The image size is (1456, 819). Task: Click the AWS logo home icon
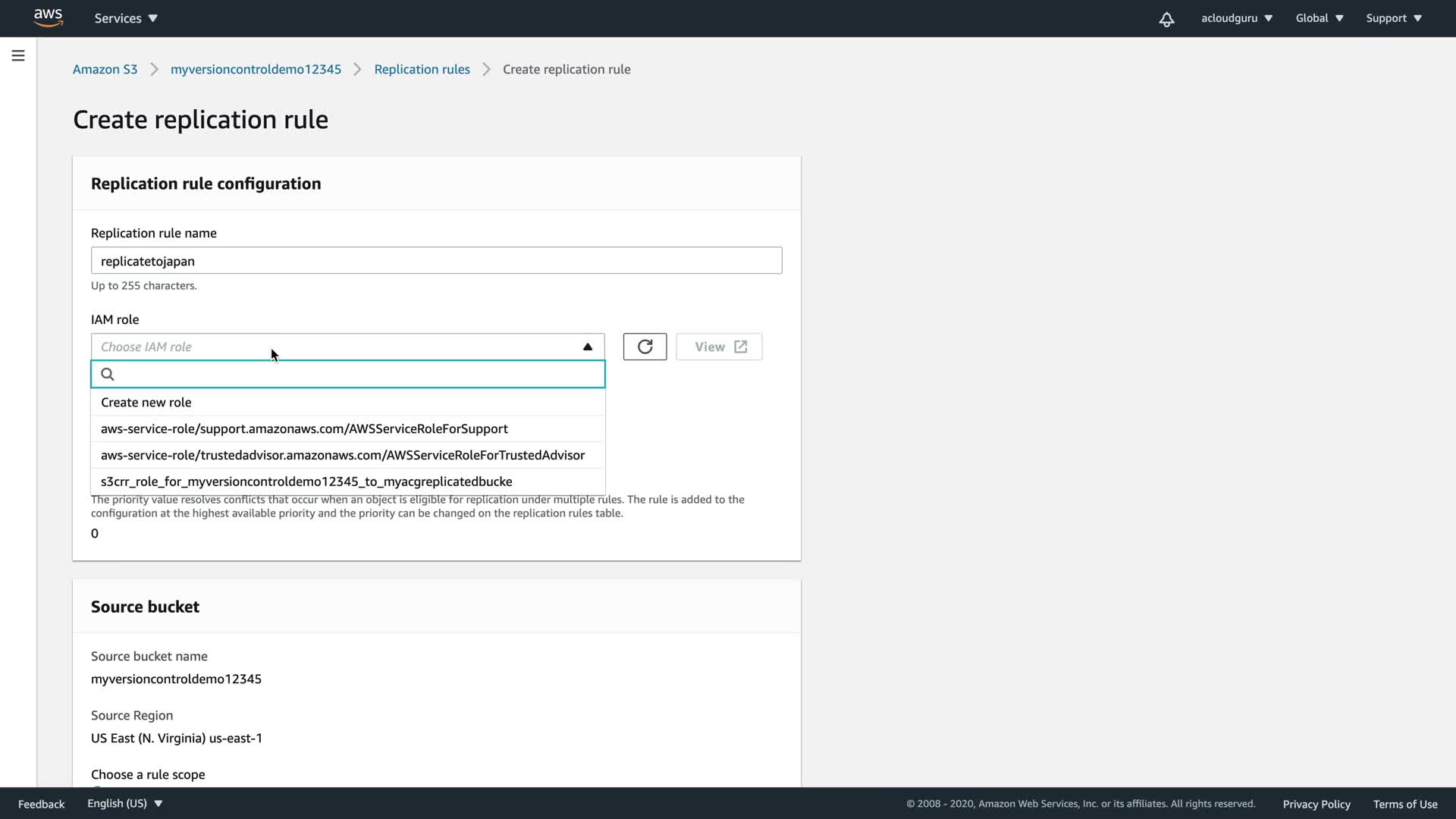48,17
